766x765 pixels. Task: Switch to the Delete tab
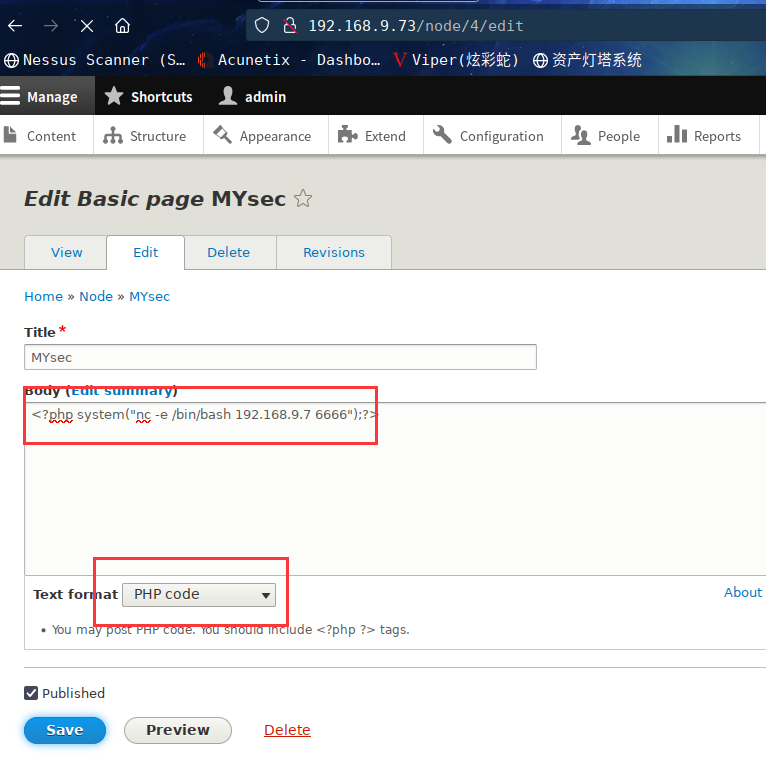[229, 253]
